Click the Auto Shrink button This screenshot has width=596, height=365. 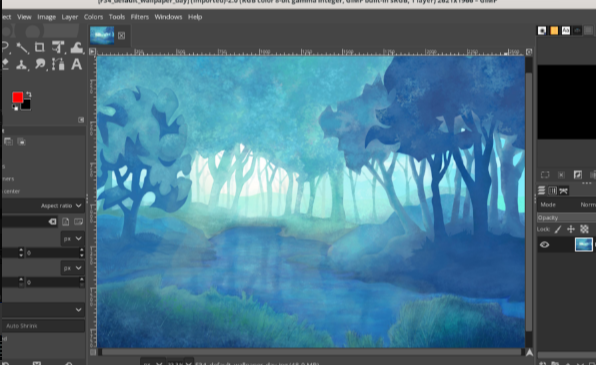(43, 326)
